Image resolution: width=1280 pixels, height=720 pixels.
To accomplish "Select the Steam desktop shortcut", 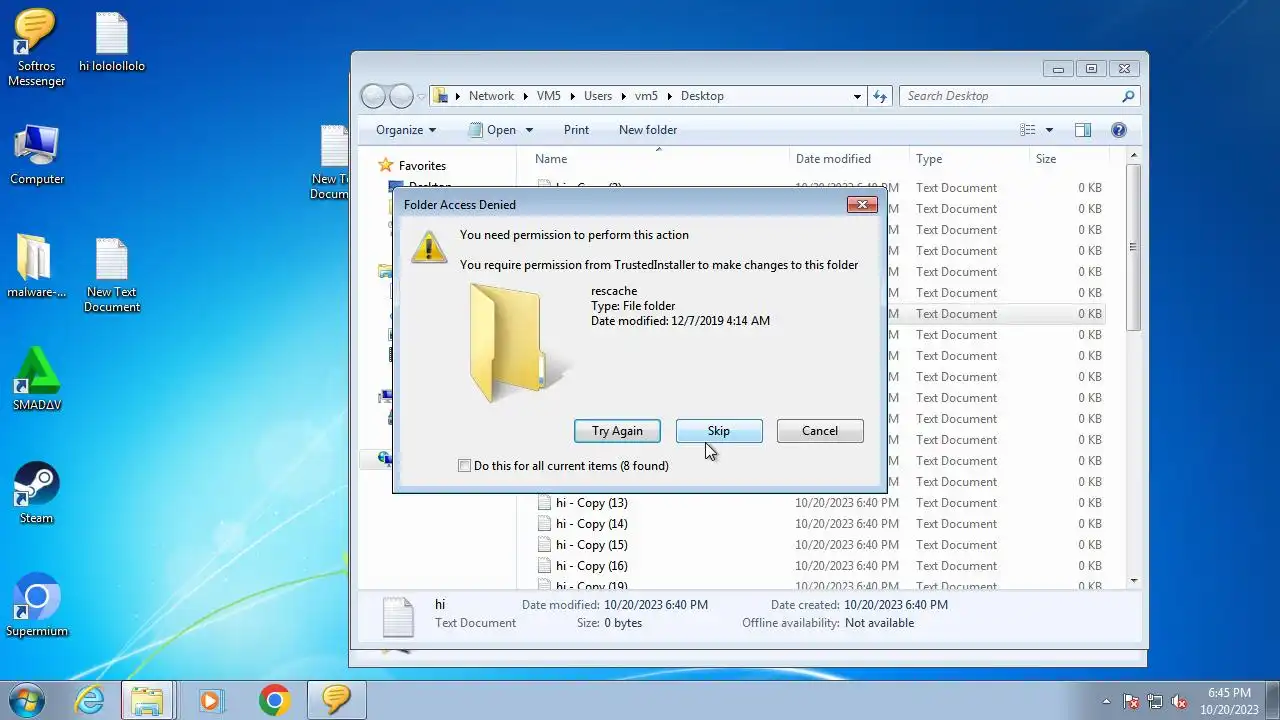I will click(x=37, y=493).
